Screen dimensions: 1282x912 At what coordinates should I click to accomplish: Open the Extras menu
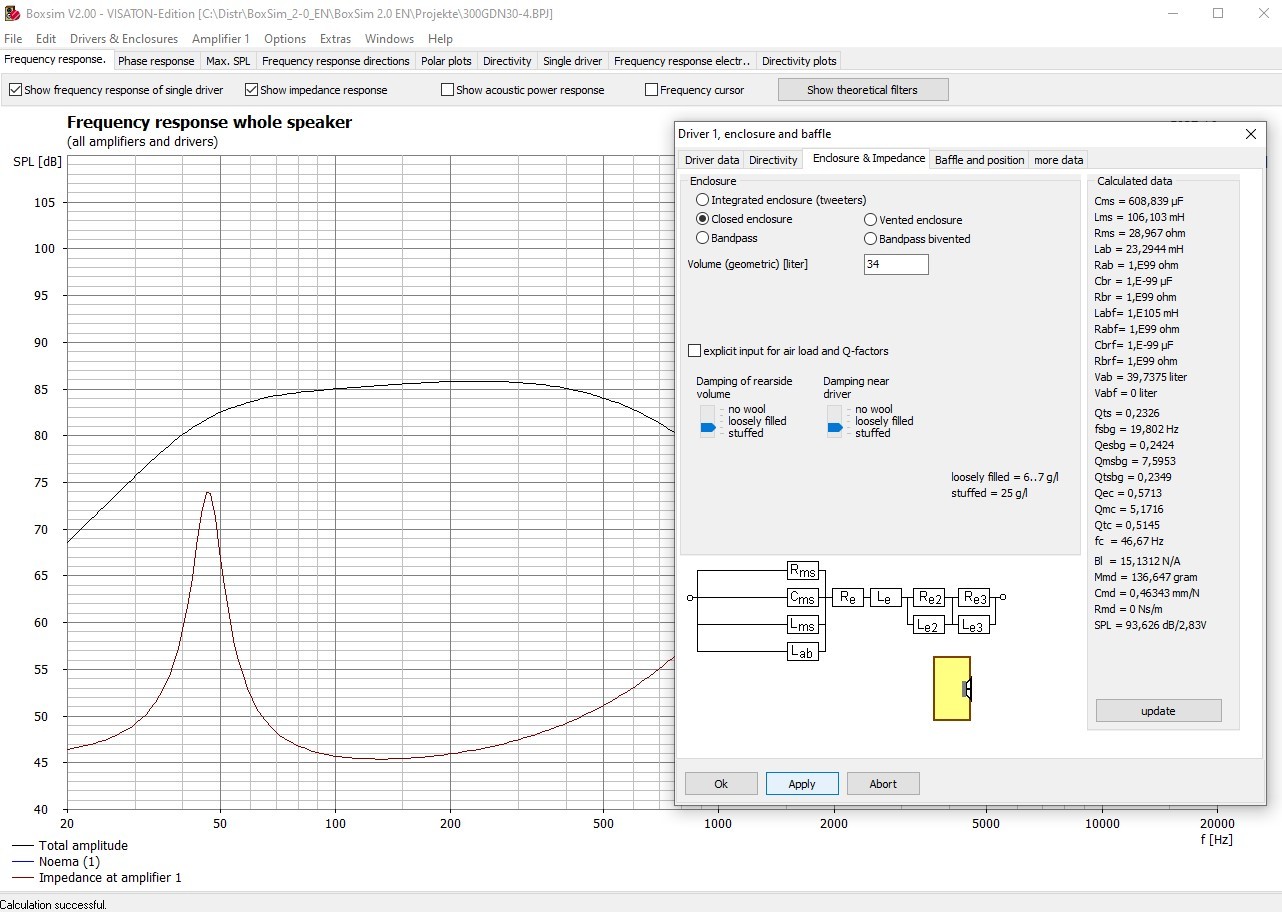(335, 39)
